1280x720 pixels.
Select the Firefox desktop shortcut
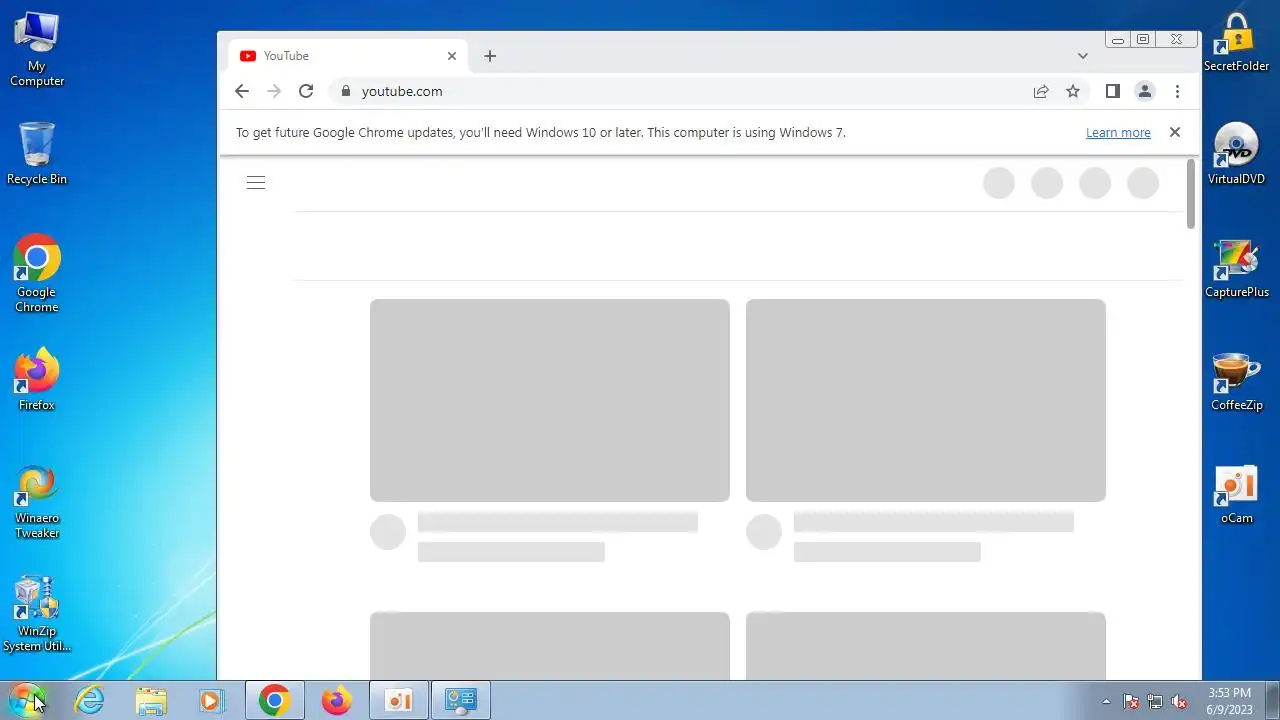[x=37, y=380]
